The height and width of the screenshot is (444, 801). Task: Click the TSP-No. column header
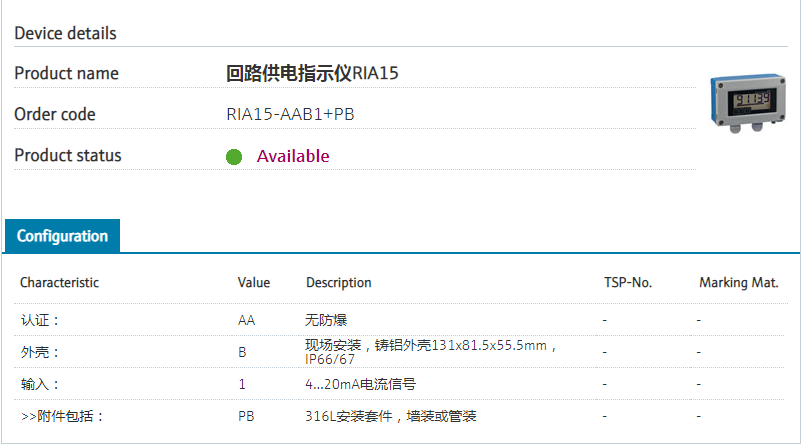[x=627, y=283]
